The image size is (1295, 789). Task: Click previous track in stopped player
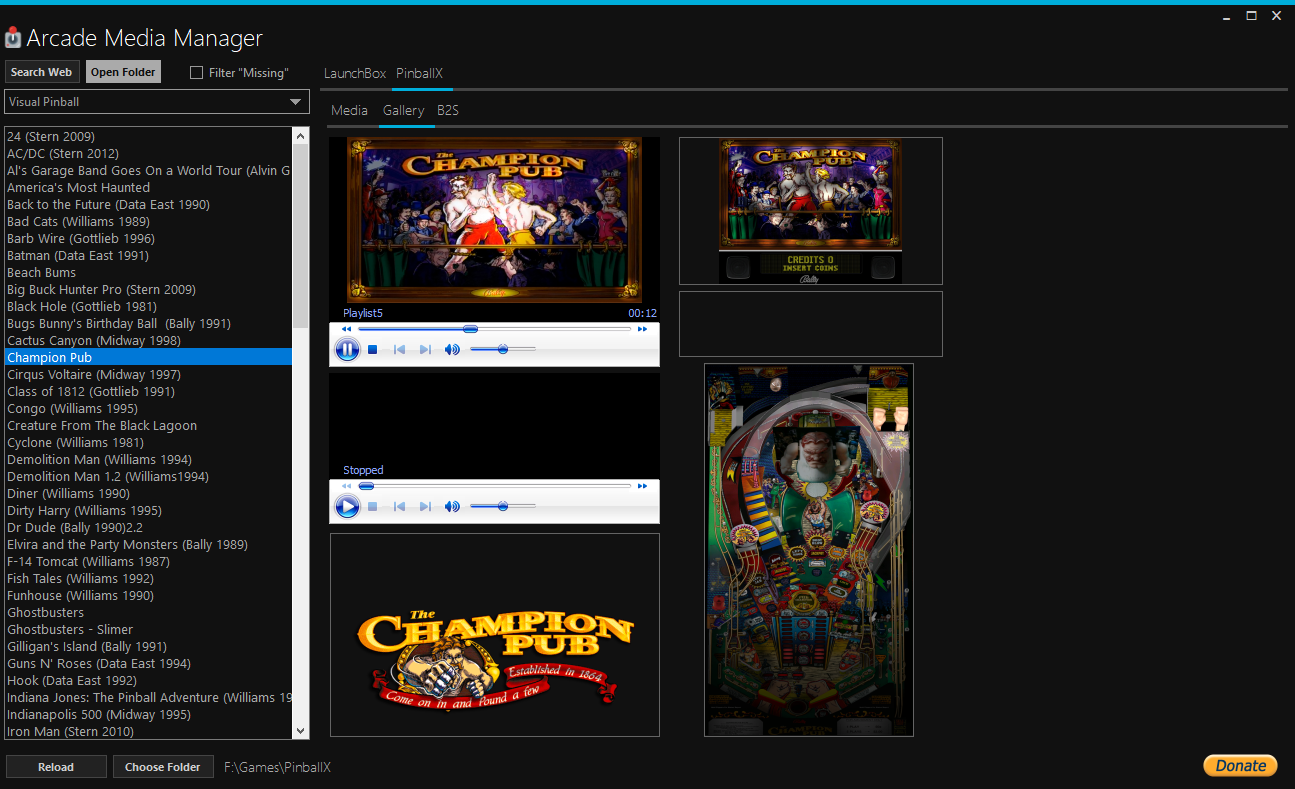click(399, 506)
